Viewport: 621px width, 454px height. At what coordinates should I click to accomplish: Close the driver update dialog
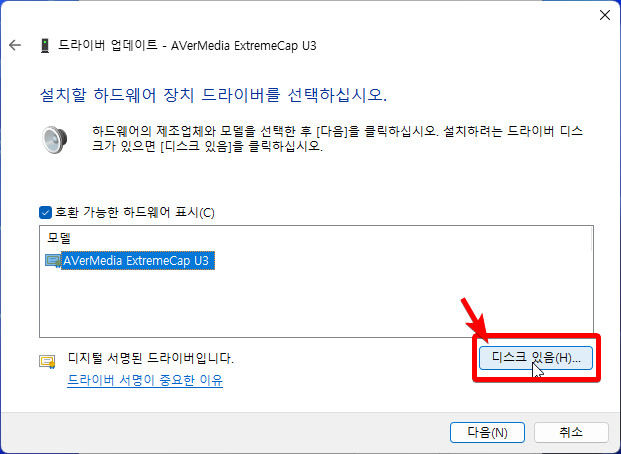tap(604, 15)
